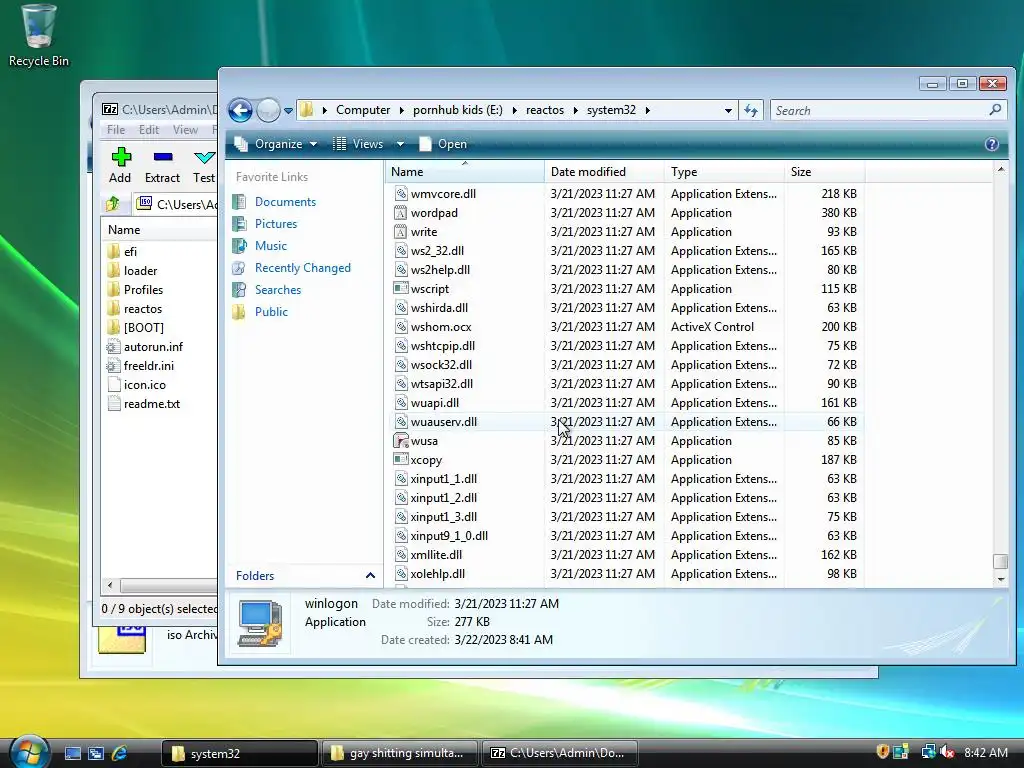
Task: Select the wscript application icon
Action: tap(400, 288)
